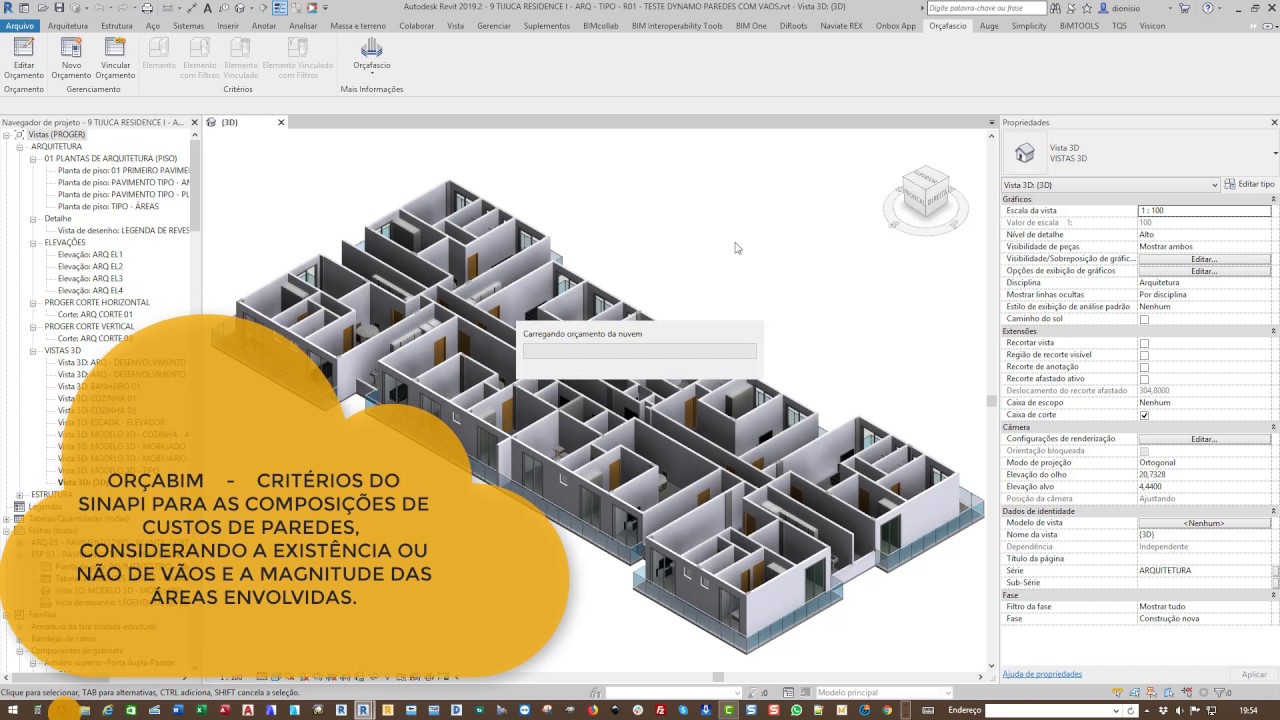Close the {3D} view tab
Image resolution: width=1280 pixels, height=720 pixels.
point(281,122)
